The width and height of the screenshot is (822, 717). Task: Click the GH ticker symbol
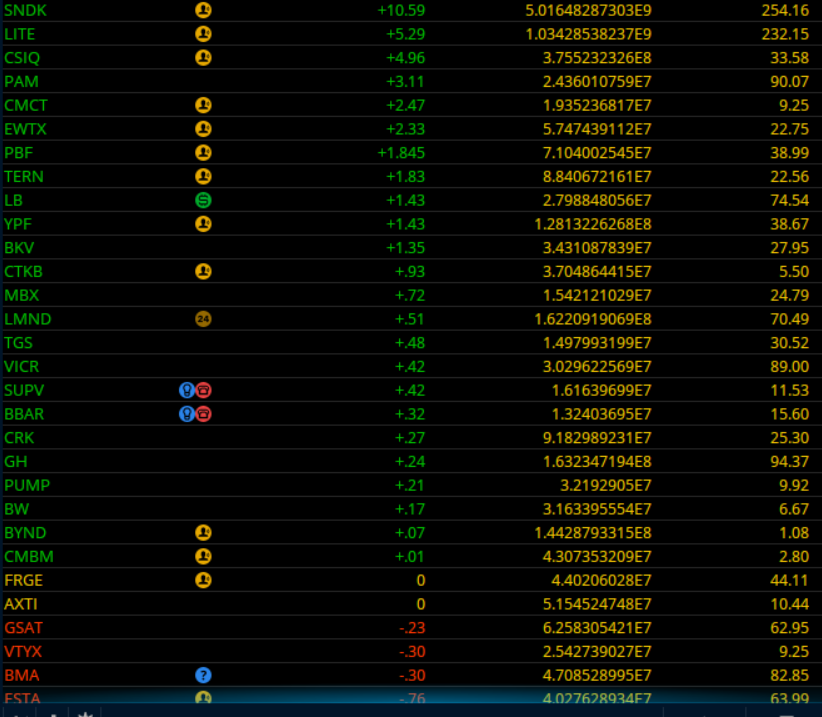tap(16, 461)
